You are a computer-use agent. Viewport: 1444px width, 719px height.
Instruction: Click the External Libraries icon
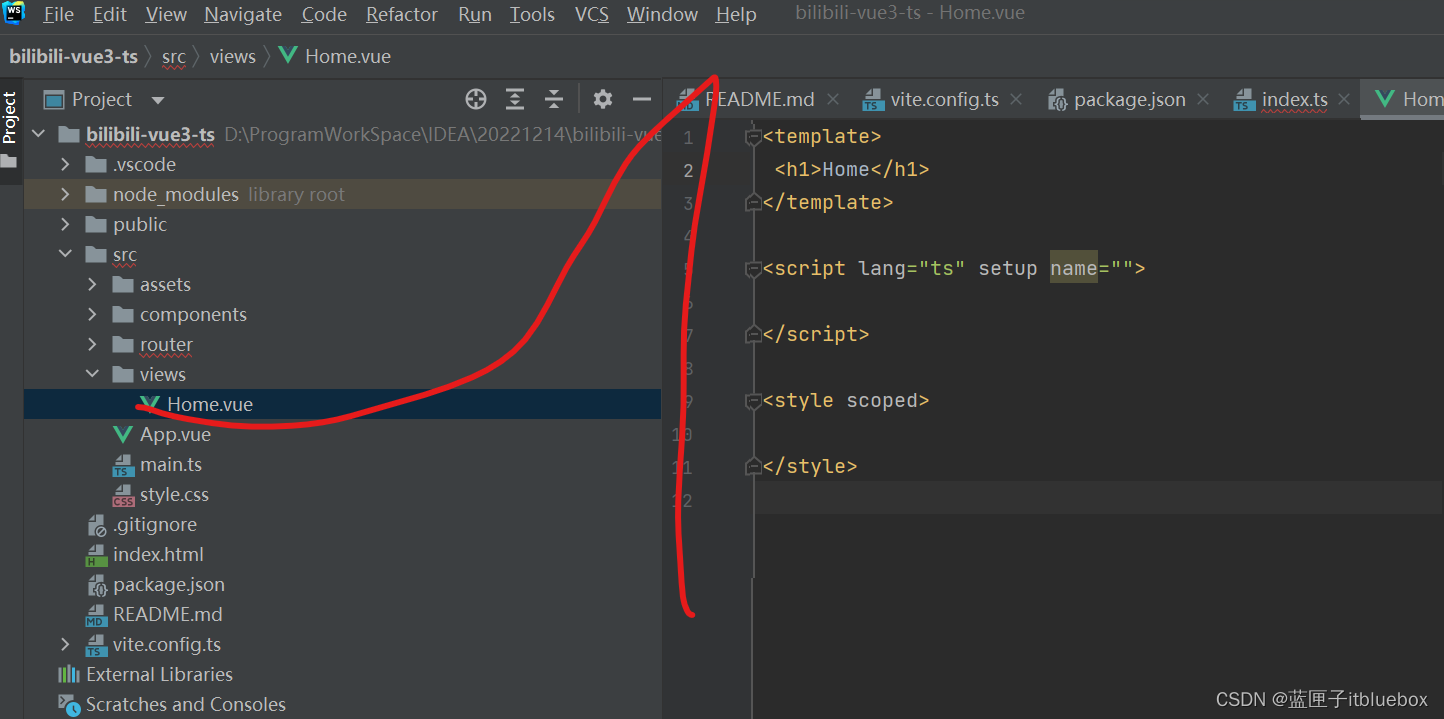[69, 674]
